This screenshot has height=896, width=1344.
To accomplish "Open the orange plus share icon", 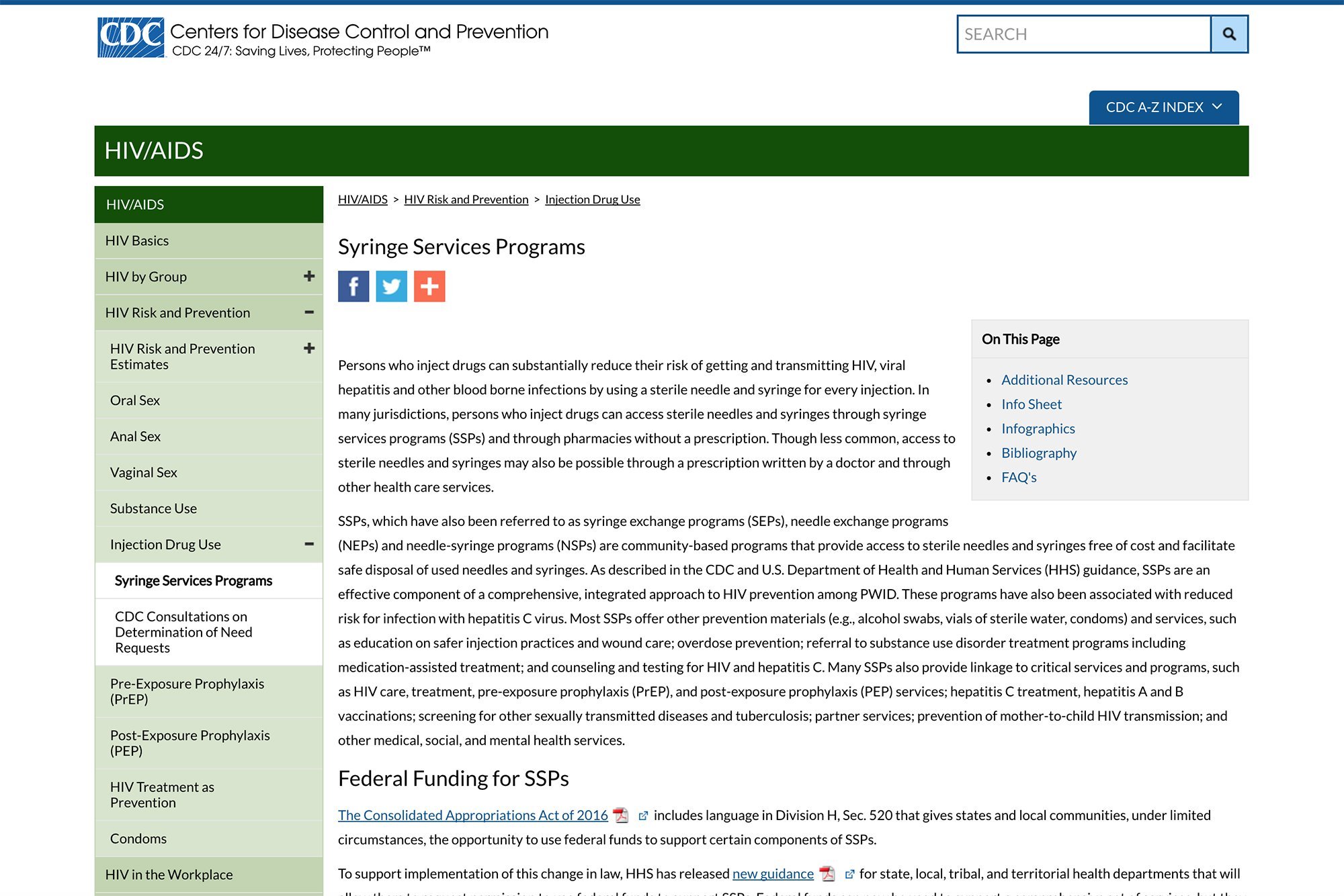I will pos(429,287).
